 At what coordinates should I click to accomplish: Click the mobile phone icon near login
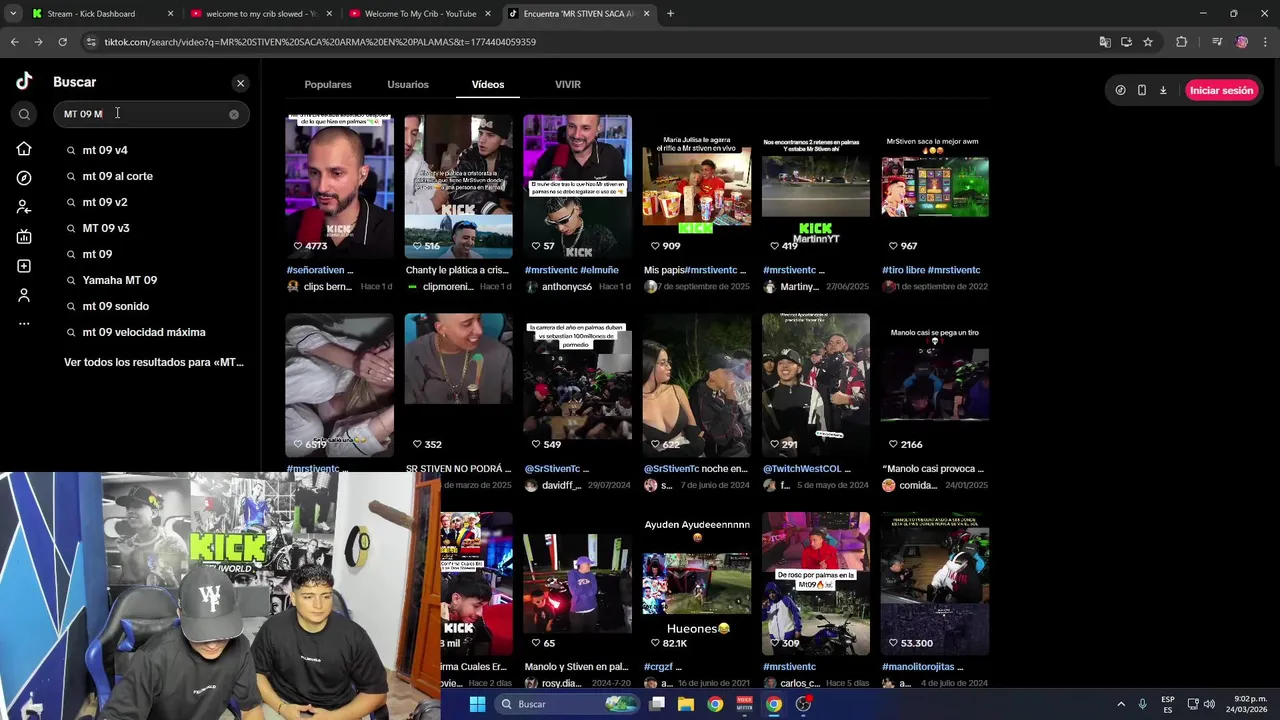(1142, 90)
